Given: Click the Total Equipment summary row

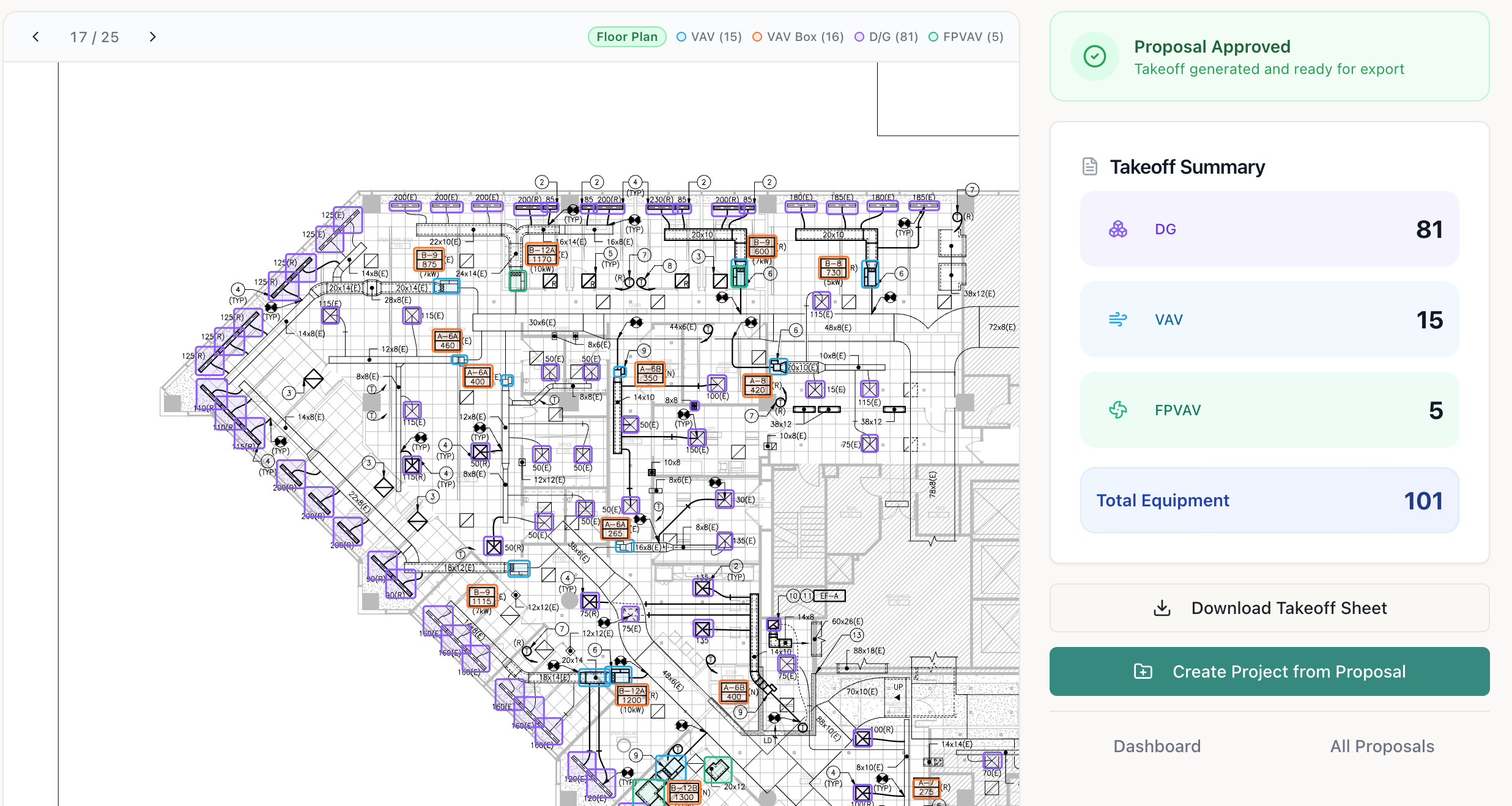Looking at the screenshot, I should click(x=1269, y=500).
